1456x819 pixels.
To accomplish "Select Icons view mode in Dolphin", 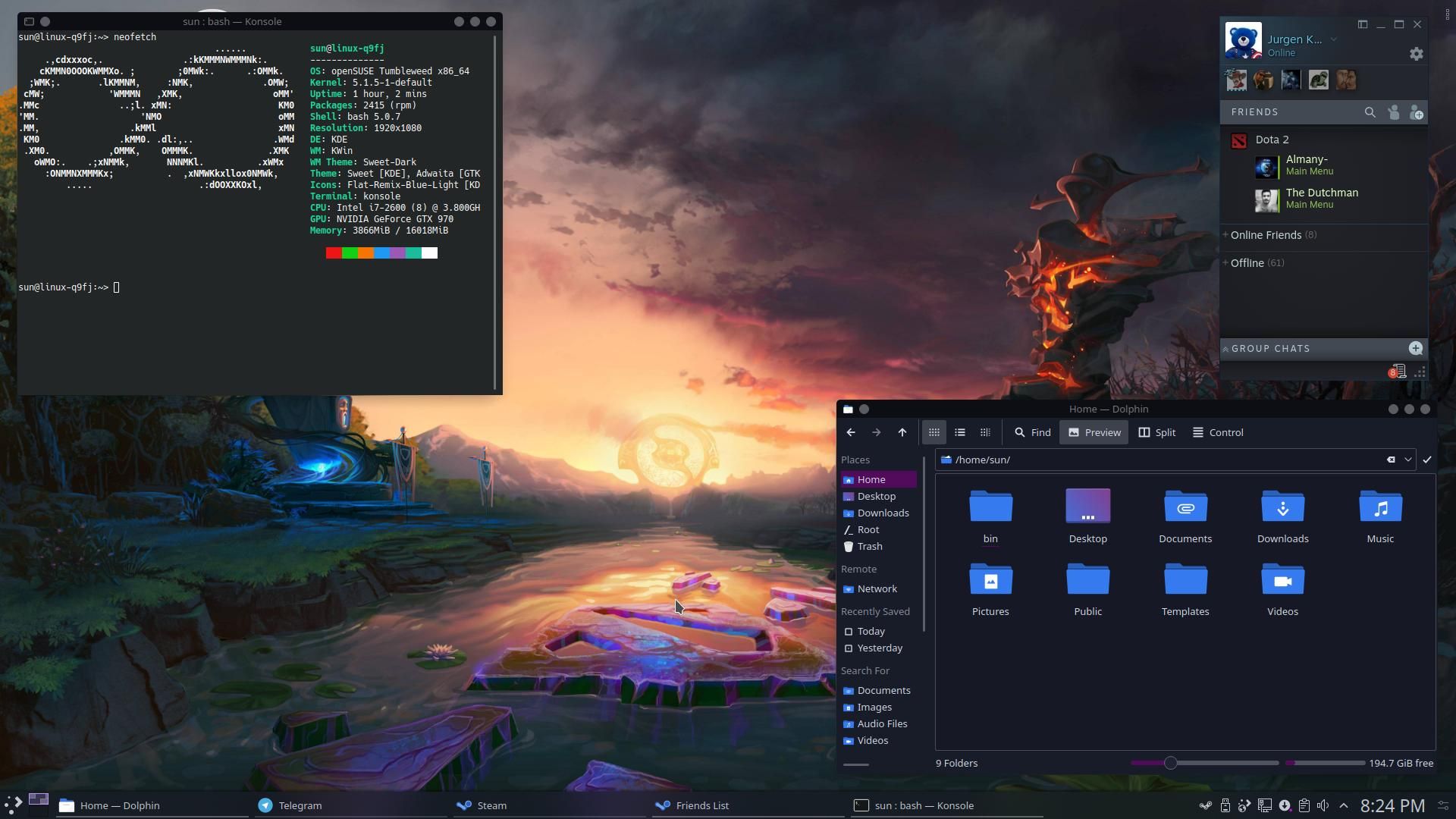I will click(934, 432).
